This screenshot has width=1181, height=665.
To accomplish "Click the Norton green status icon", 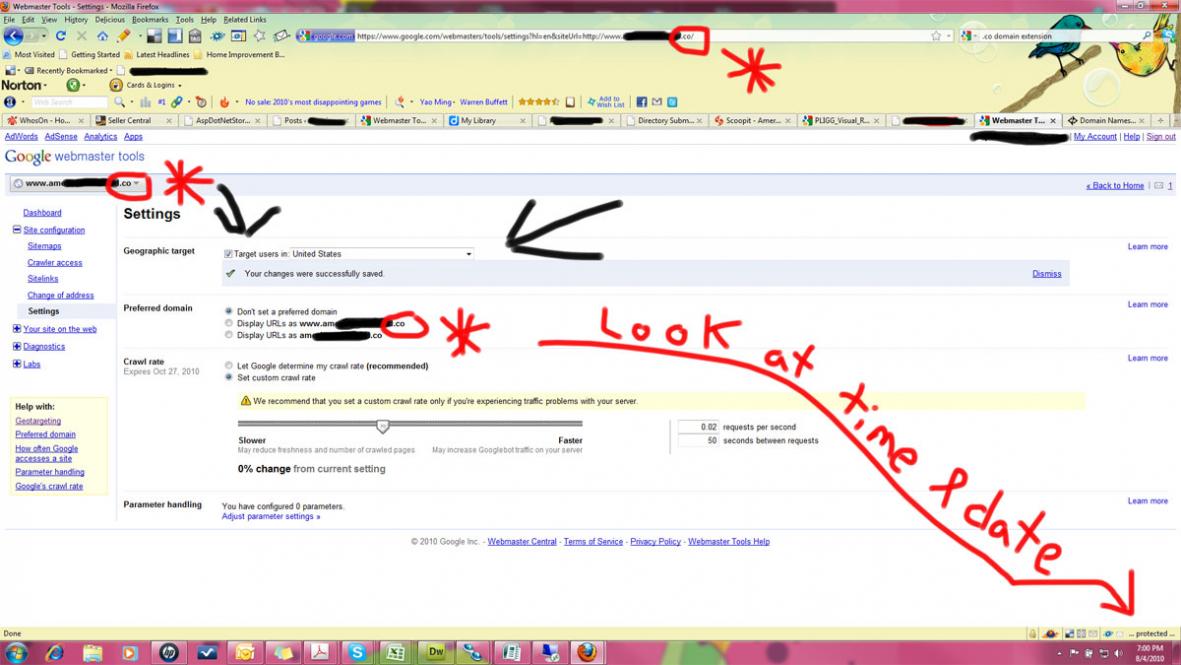I will [x=73, y=85].
